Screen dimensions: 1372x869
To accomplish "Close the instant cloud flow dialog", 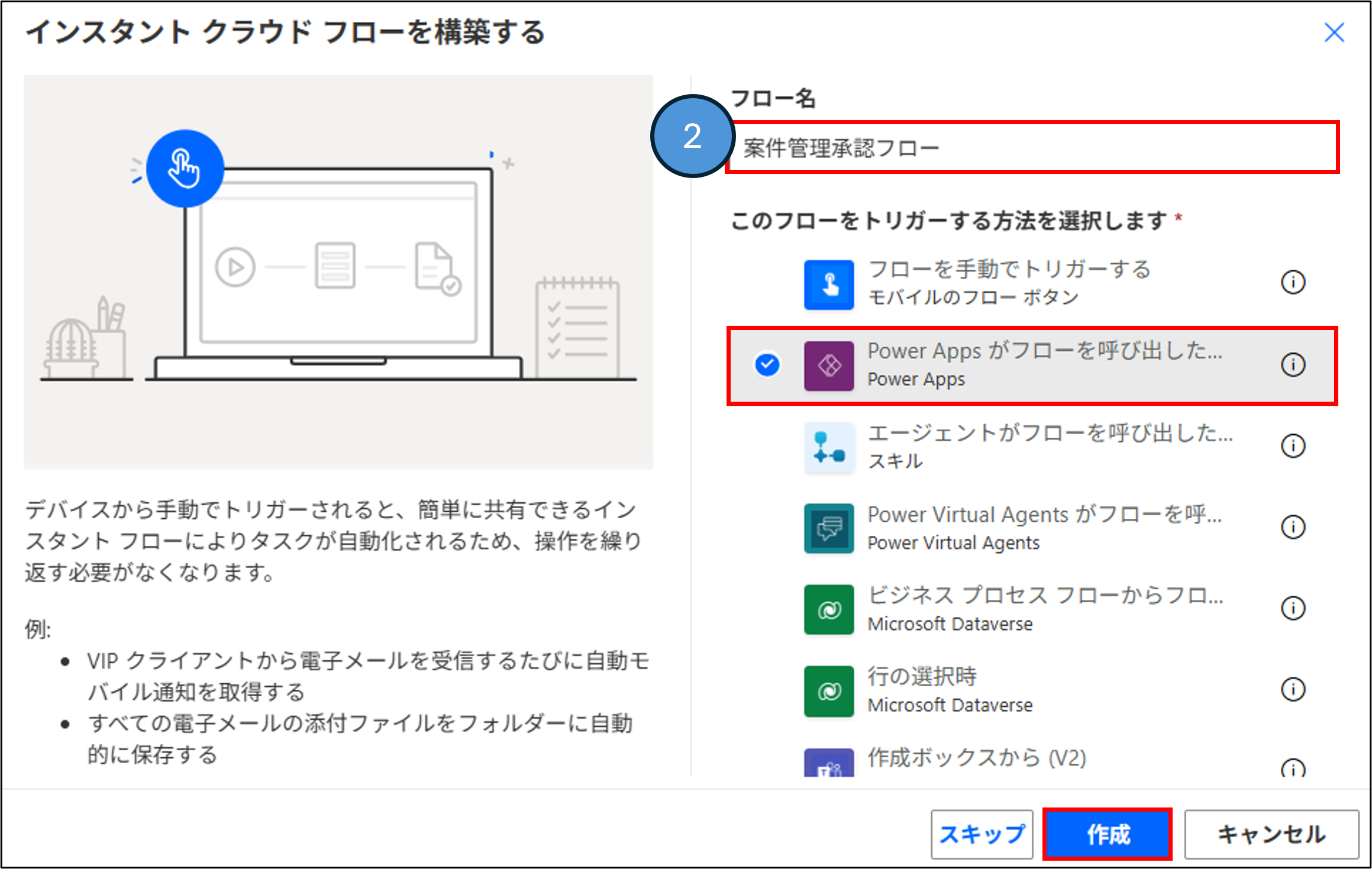I will coord(1334,33).
